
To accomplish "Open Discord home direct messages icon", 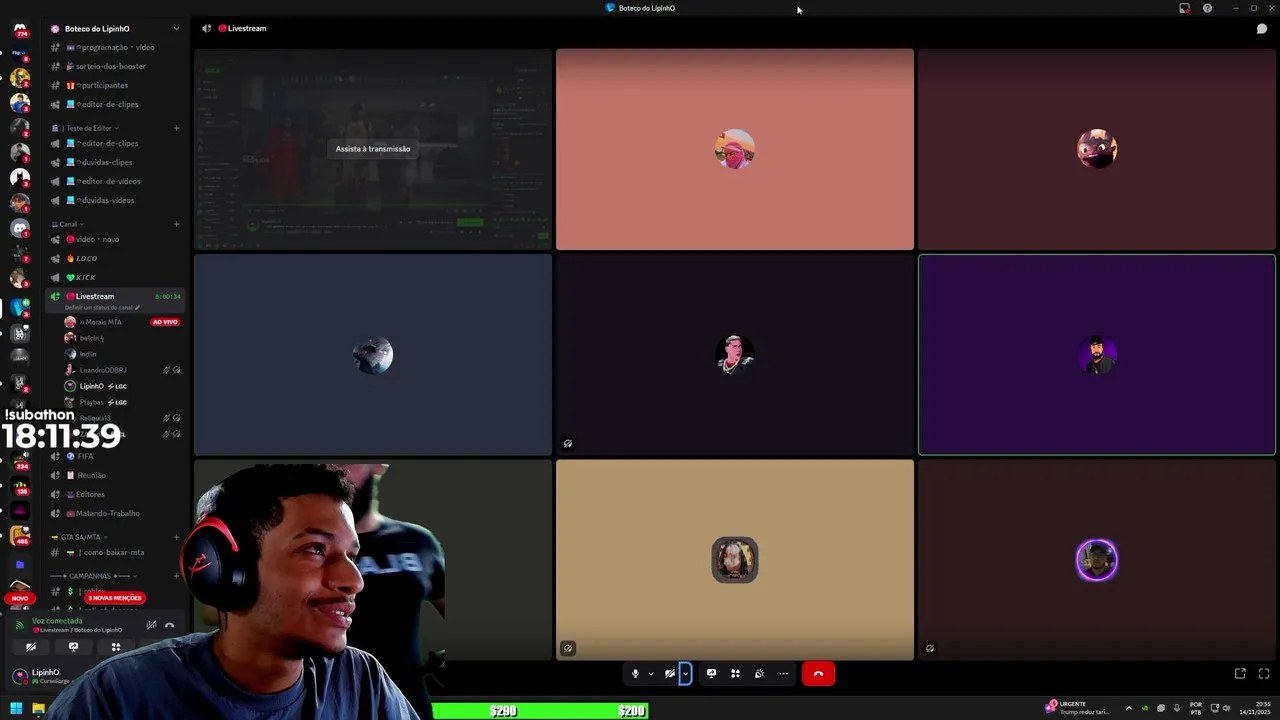I will (20, 29).
